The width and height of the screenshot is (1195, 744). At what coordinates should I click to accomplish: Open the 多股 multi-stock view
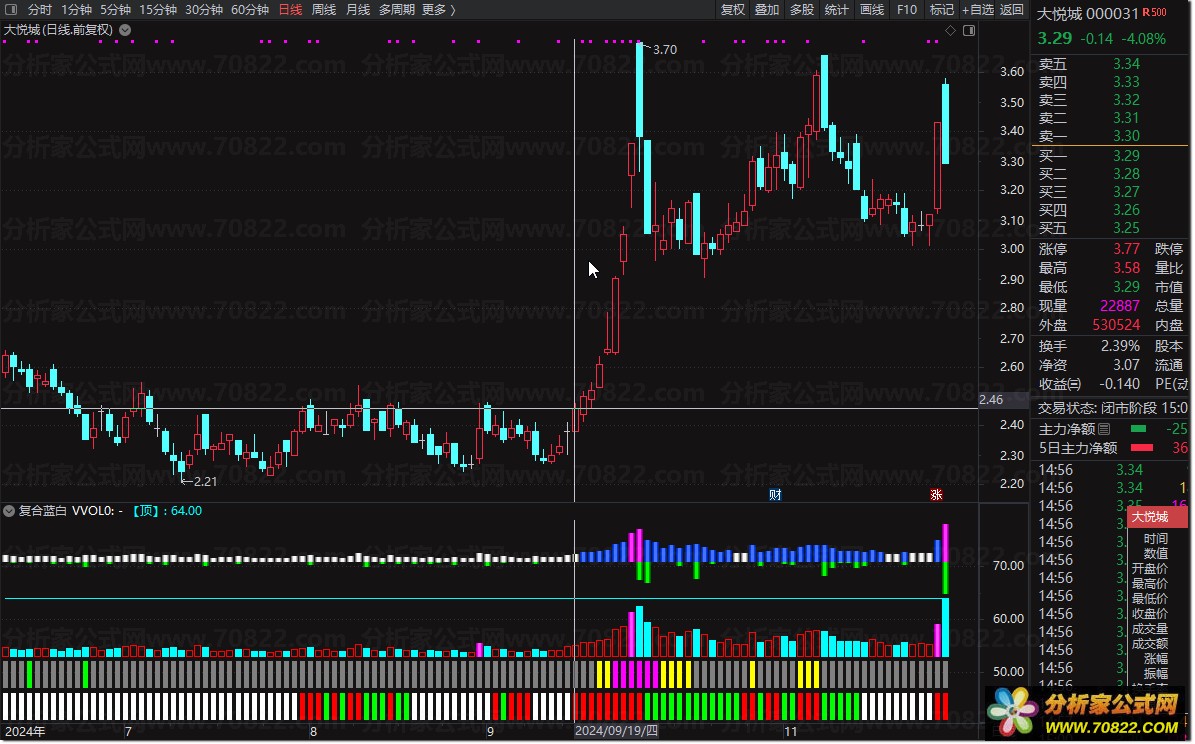point(802,9)
